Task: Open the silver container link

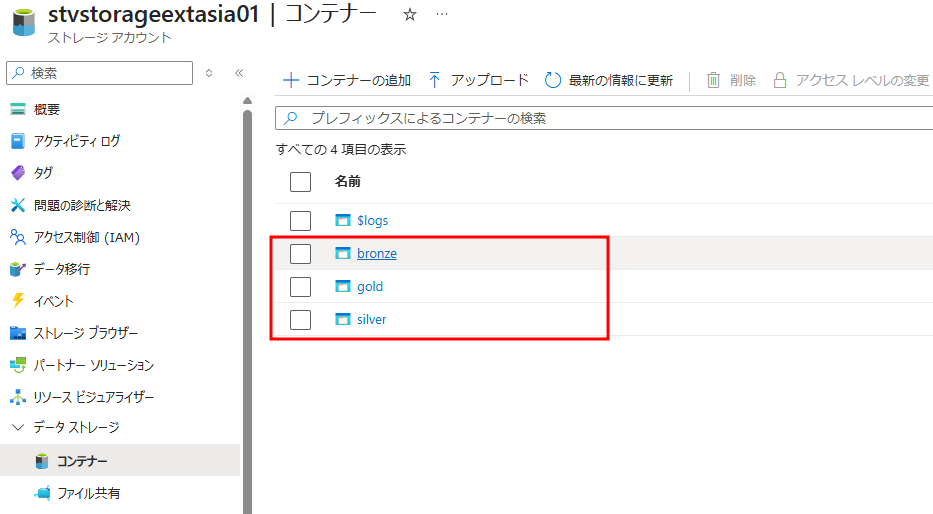Action: point(371,319)
